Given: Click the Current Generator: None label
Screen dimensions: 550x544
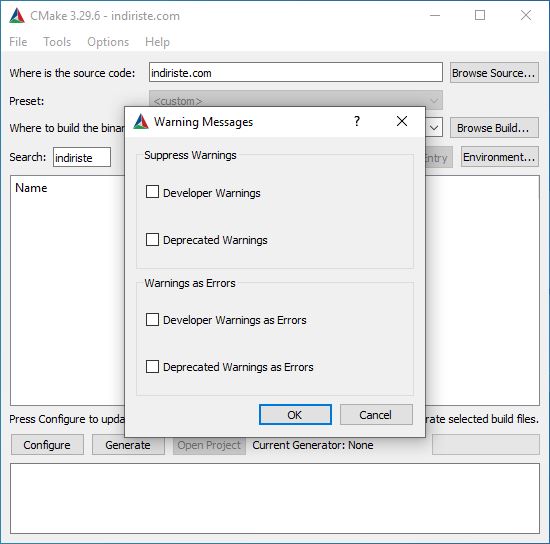Looking at the screenshot, I should pos(313,445).
